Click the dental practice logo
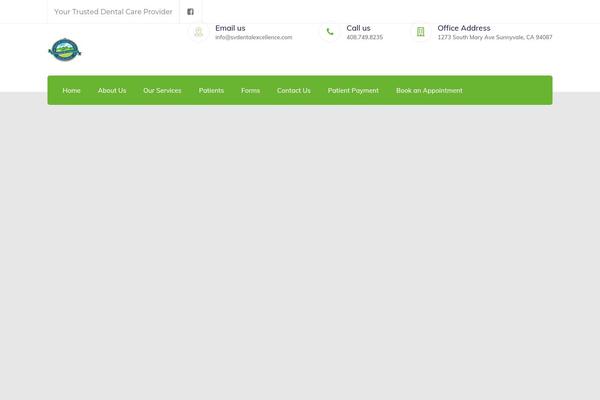The height and width of the screenshot is (400, 600). (x=65, y=50)
